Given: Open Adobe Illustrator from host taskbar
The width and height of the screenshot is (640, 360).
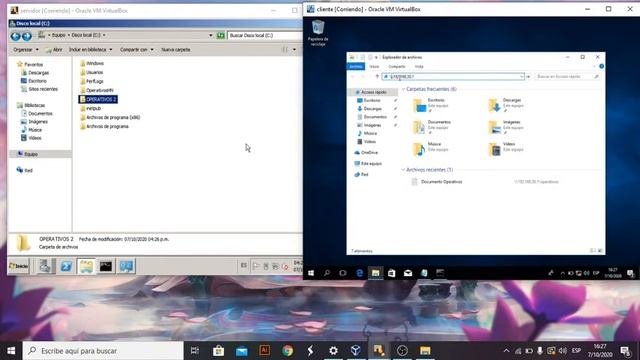Looking at the screenshot, I should (264, 351).
